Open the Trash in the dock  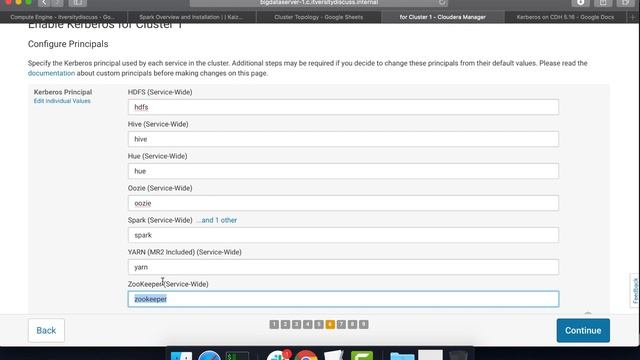click(x=458, y=355)
